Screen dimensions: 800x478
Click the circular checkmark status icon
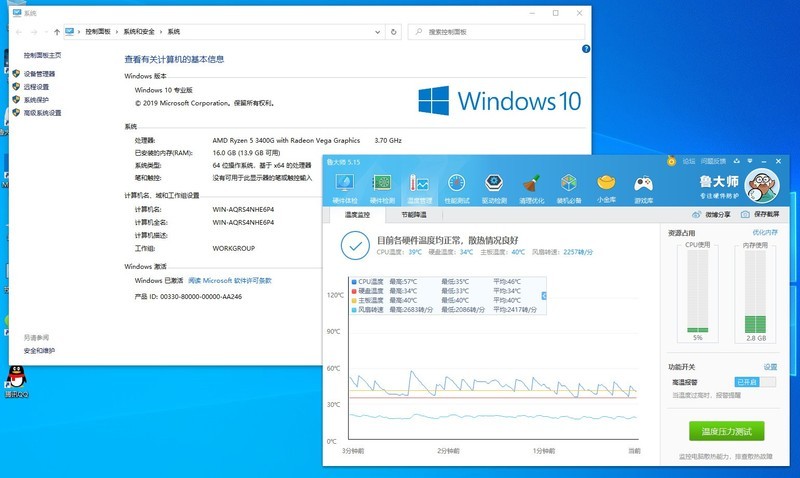(x=355, y=245)
